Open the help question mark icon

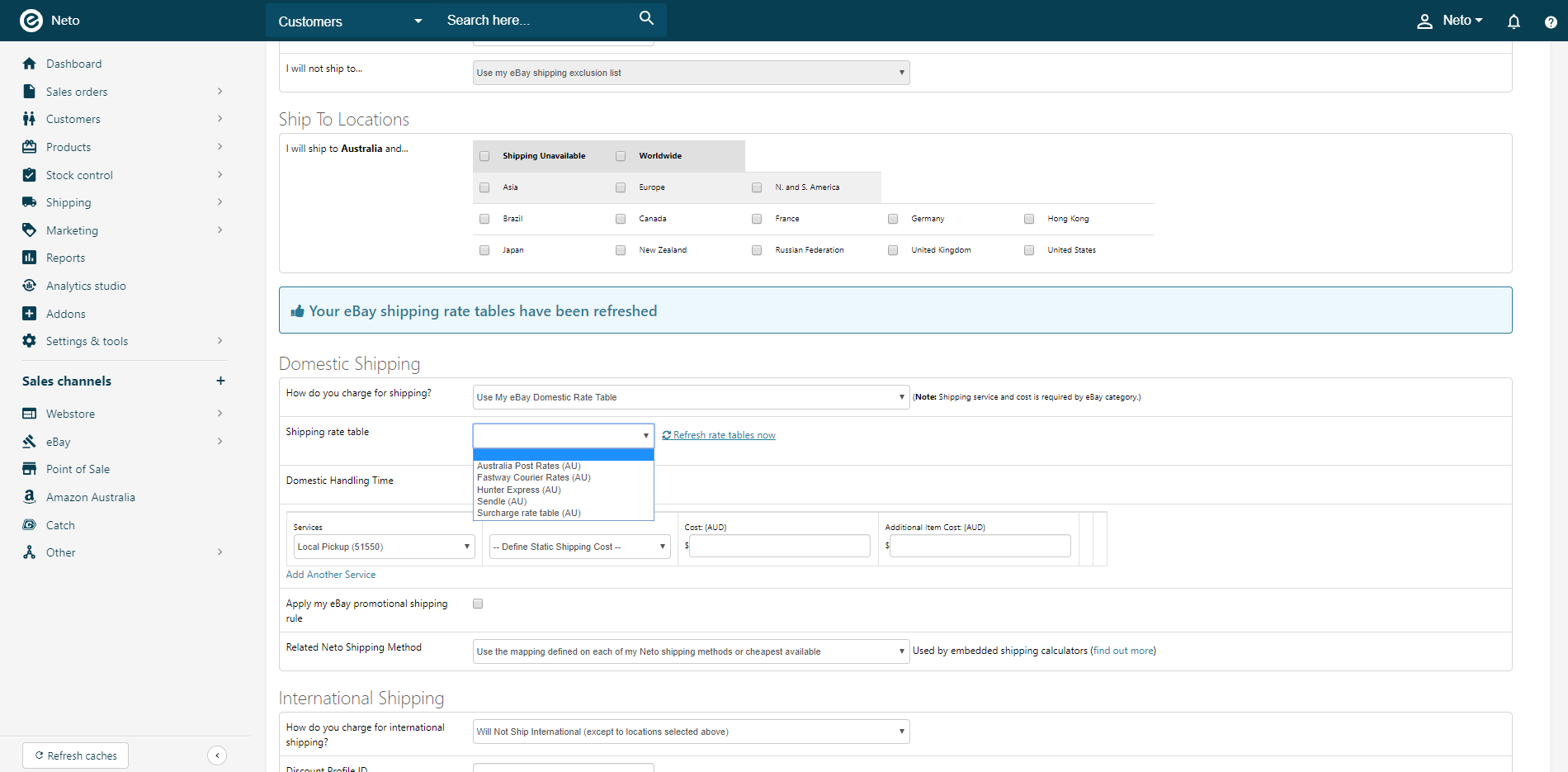pyautogui.click(x=1551, y=22)
